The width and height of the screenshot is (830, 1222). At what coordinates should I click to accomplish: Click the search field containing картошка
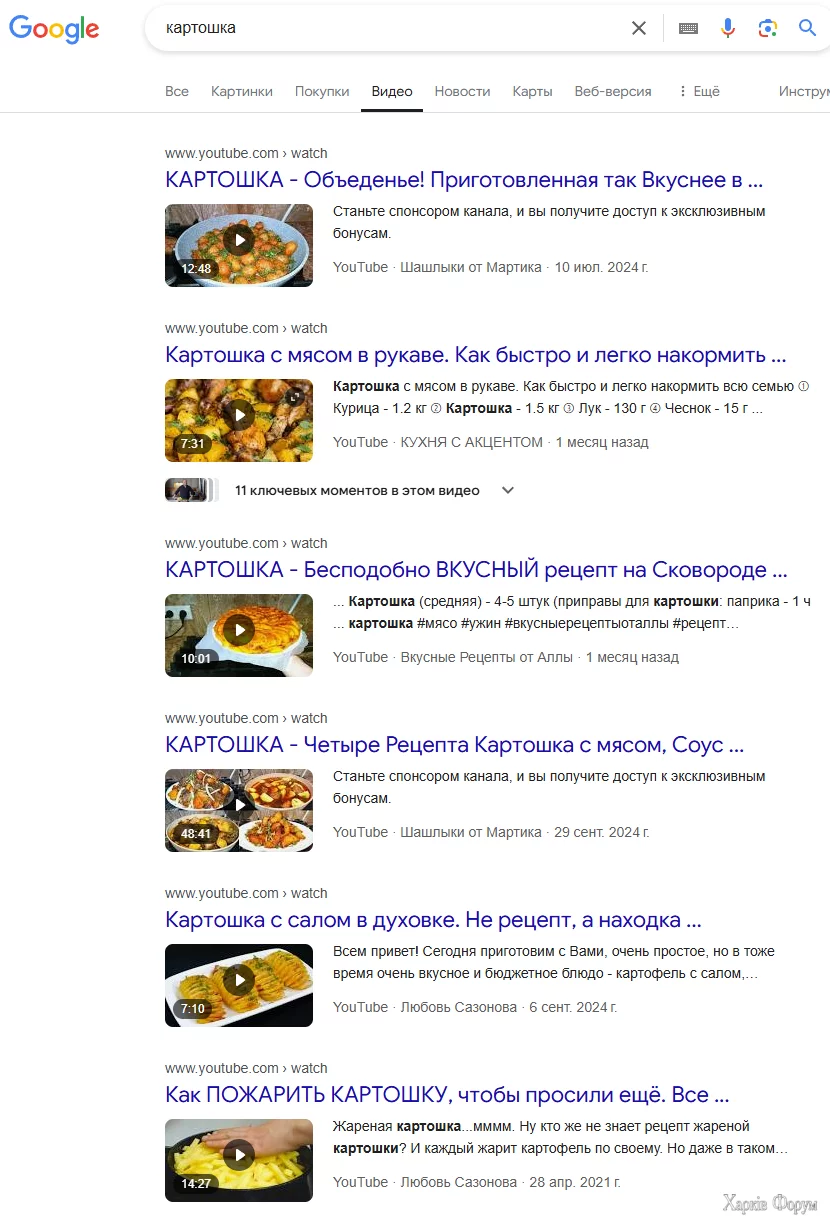click(x=390, y=28)
